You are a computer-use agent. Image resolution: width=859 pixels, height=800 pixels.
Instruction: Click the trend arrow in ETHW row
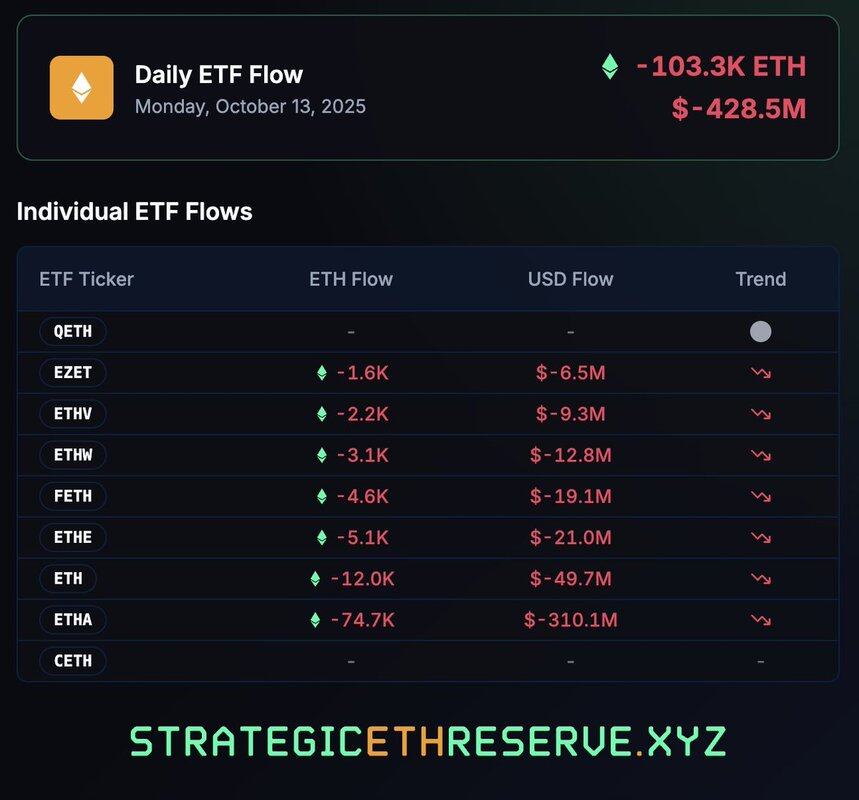(760, 455)
